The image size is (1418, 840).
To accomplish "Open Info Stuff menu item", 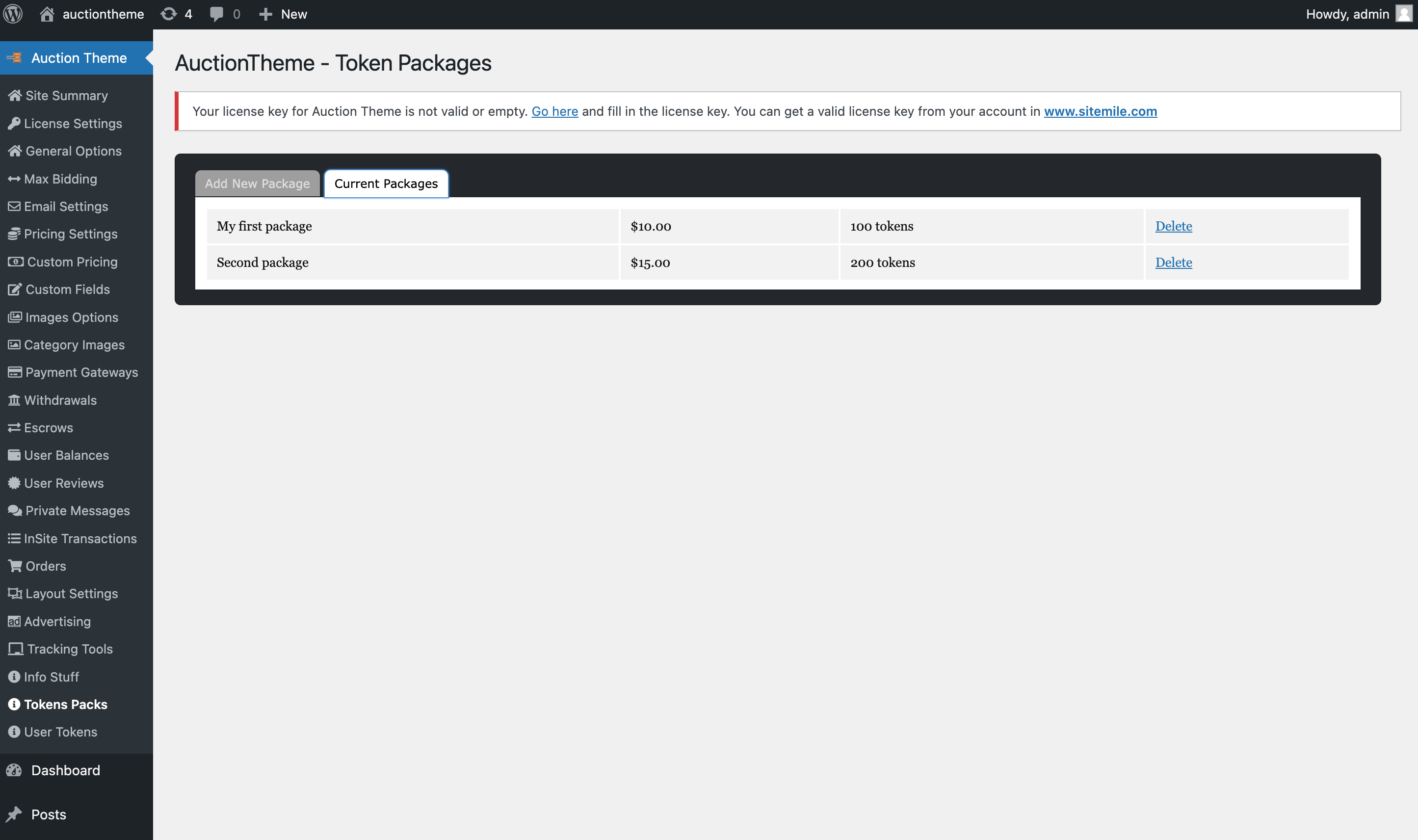I will coord(52,677).
